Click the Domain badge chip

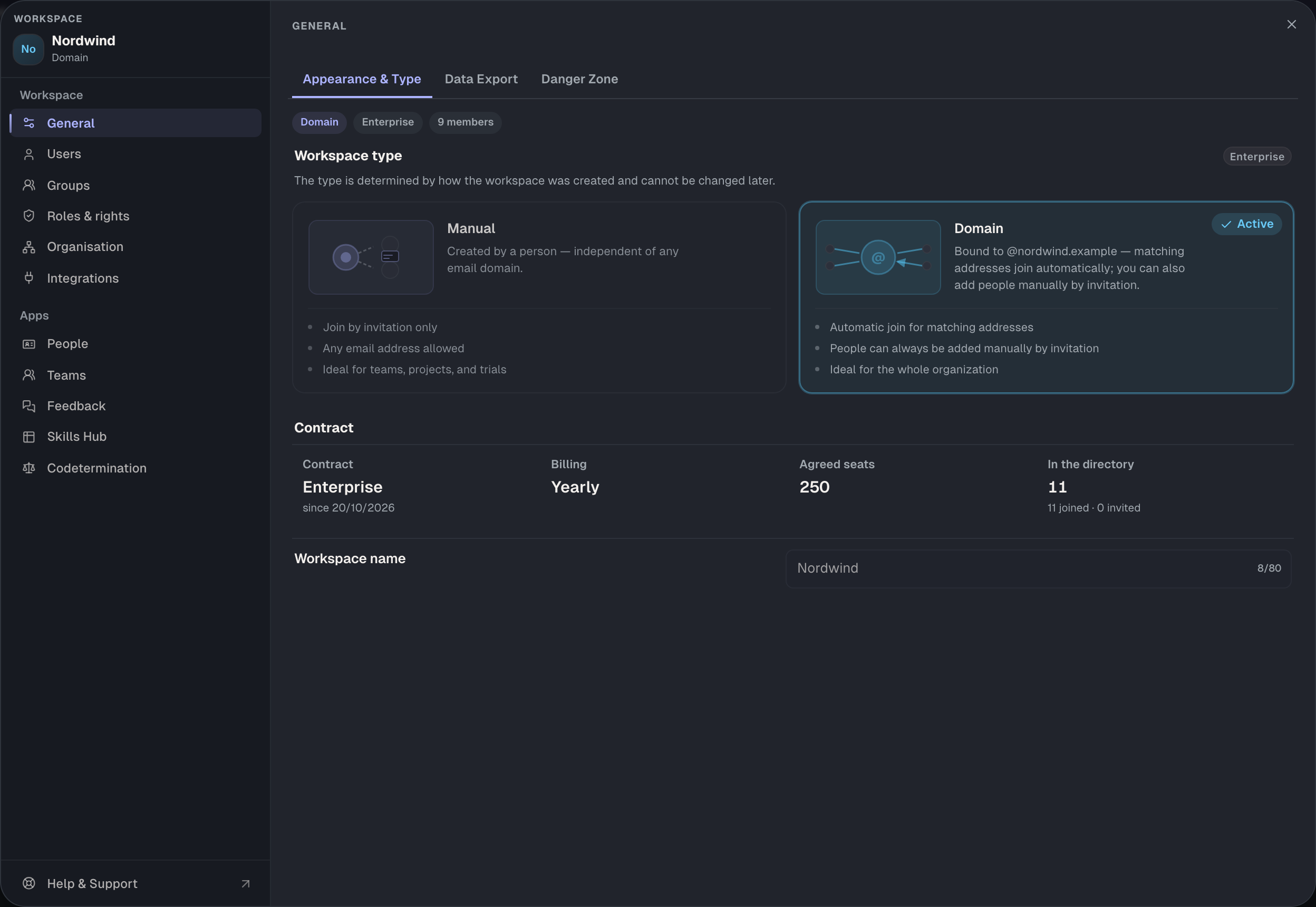click(x=320, y=122)
